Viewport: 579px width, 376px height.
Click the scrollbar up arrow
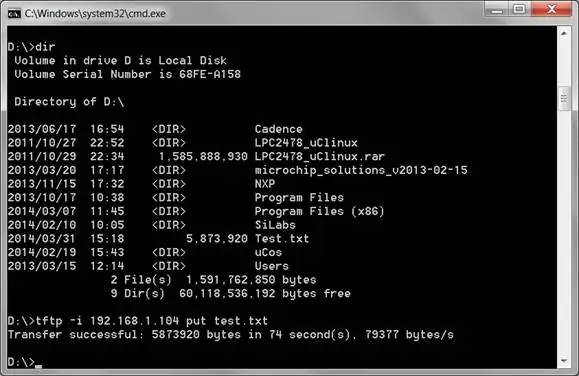click(564, 34)
